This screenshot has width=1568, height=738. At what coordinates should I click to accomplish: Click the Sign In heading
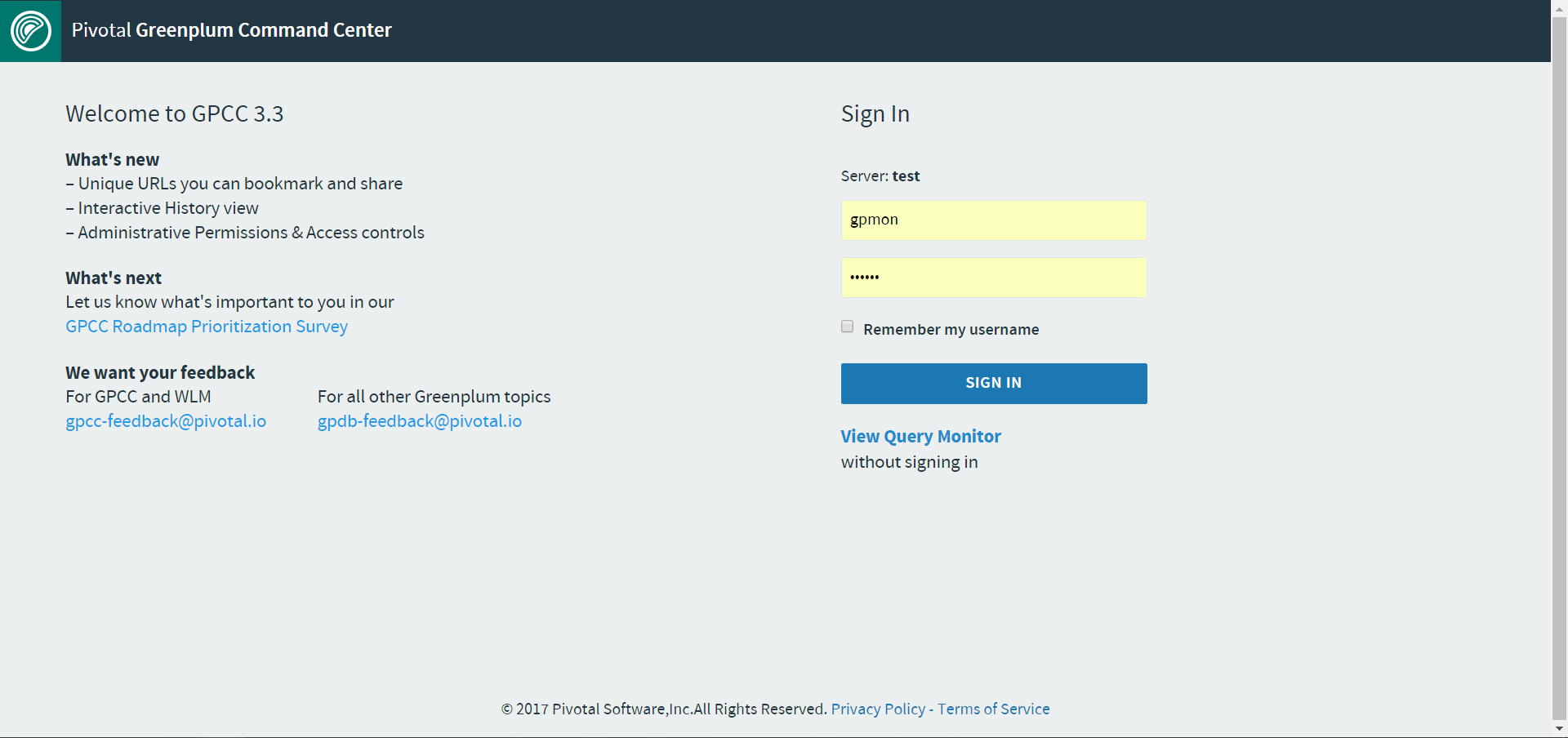tap(875, 114)
